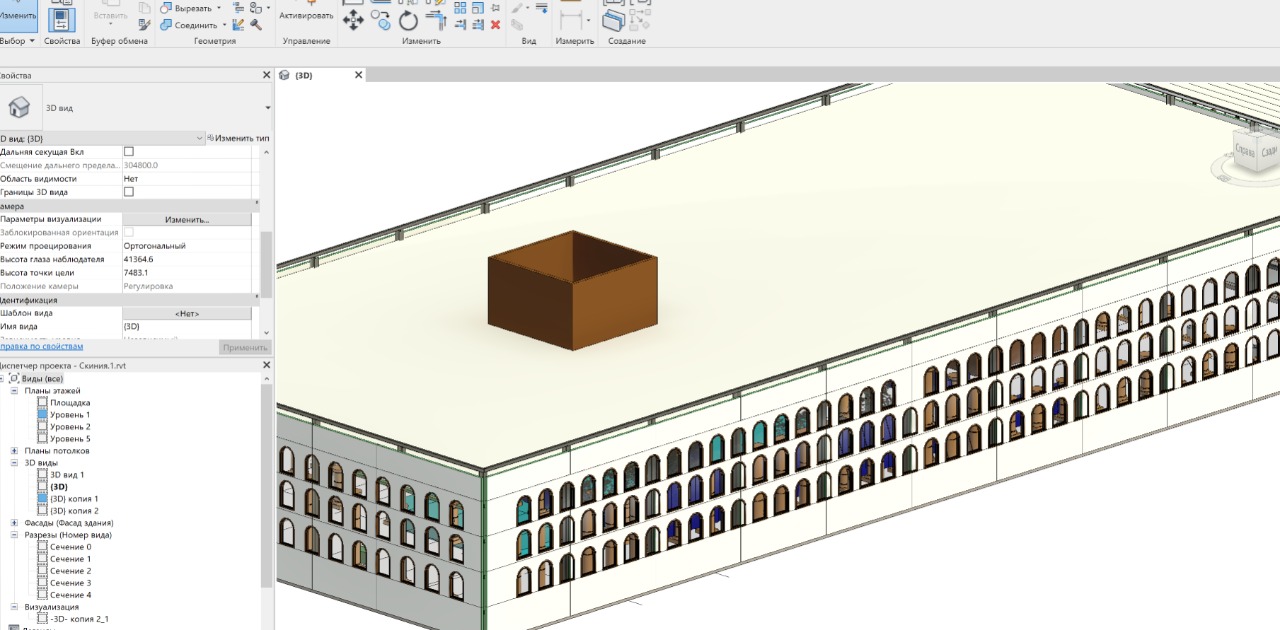Click "Изменить..." for visualization parameters
Image resolution: width=1280 pixels, height=630 pixels.
point(187,219)
